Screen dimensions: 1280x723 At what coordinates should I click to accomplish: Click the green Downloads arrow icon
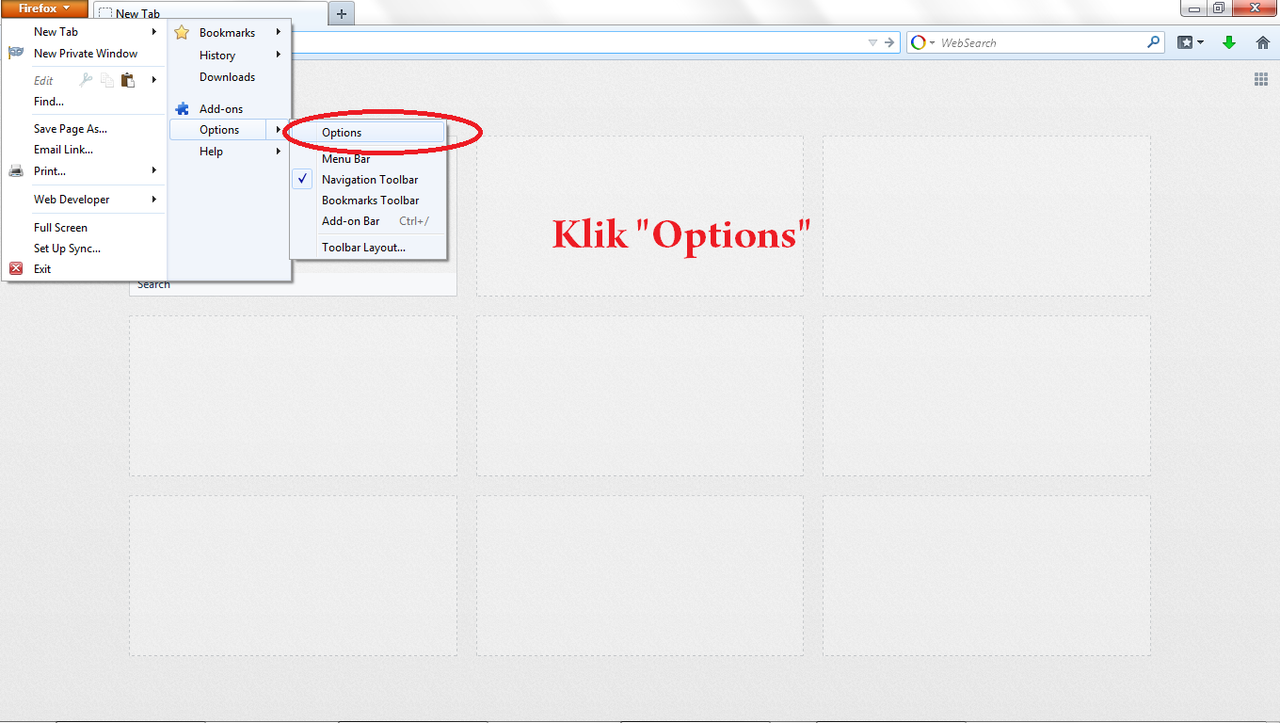point(1229,43)
